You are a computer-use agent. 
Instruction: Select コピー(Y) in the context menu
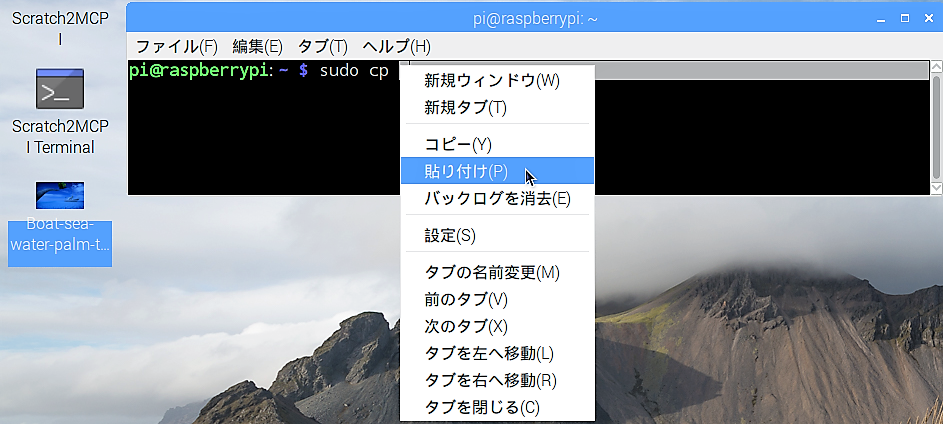point(497,144)
